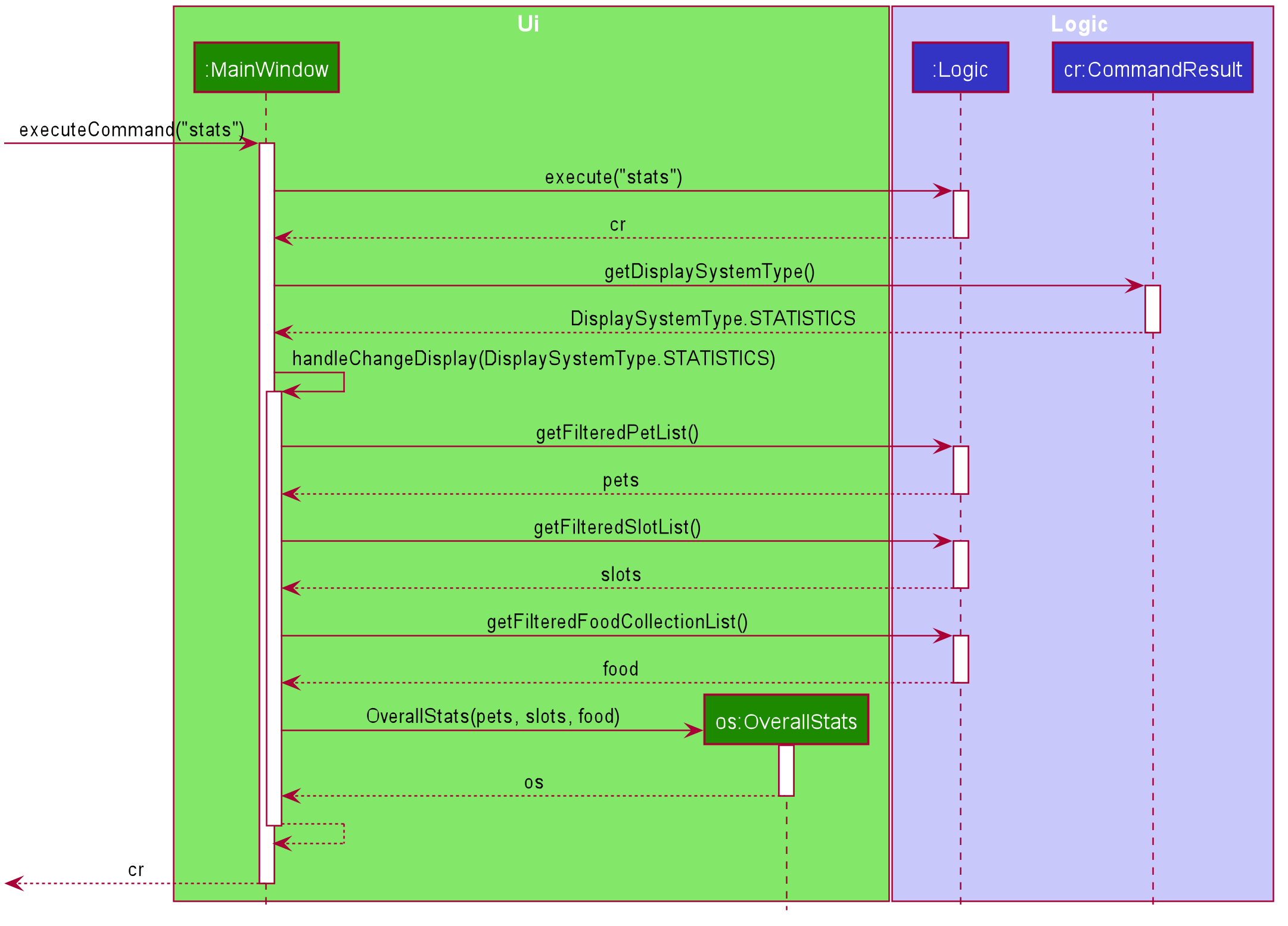Click the OverallStats(pets, slots, food) label

(493, 716)
